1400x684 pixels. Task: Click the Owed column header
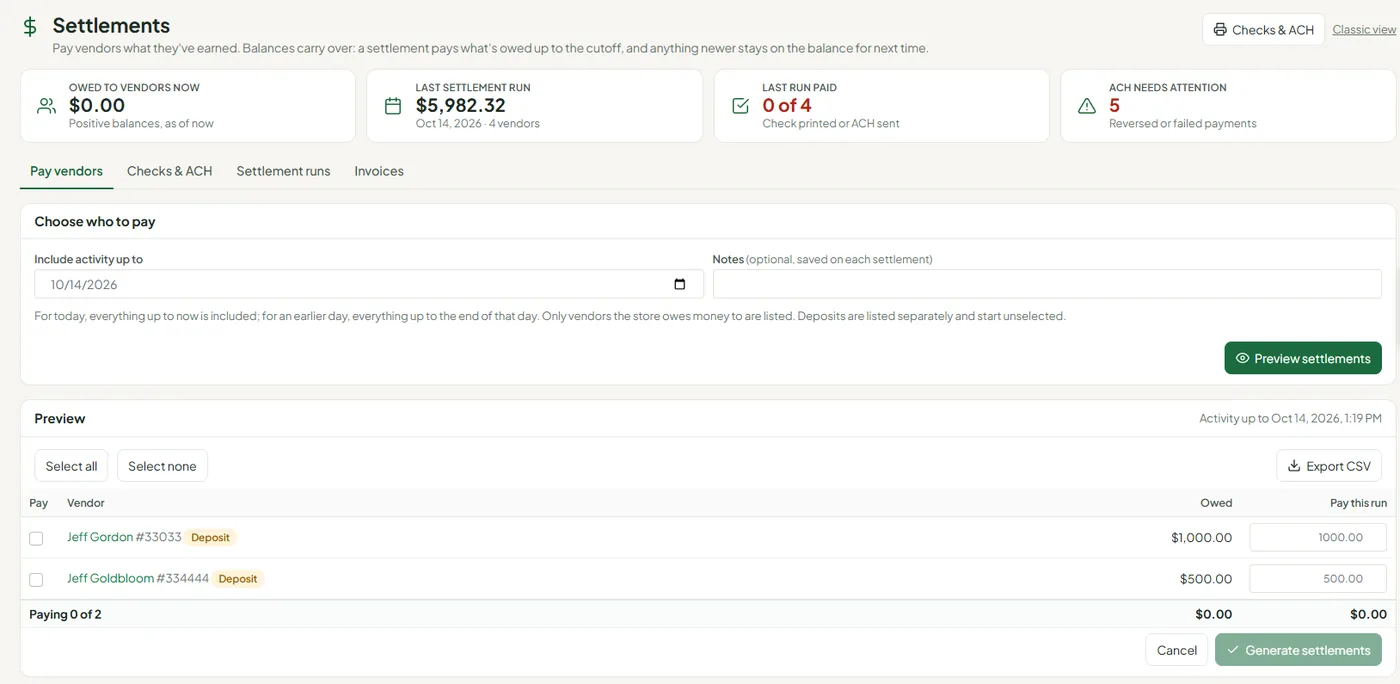(x=1216, y=503)
